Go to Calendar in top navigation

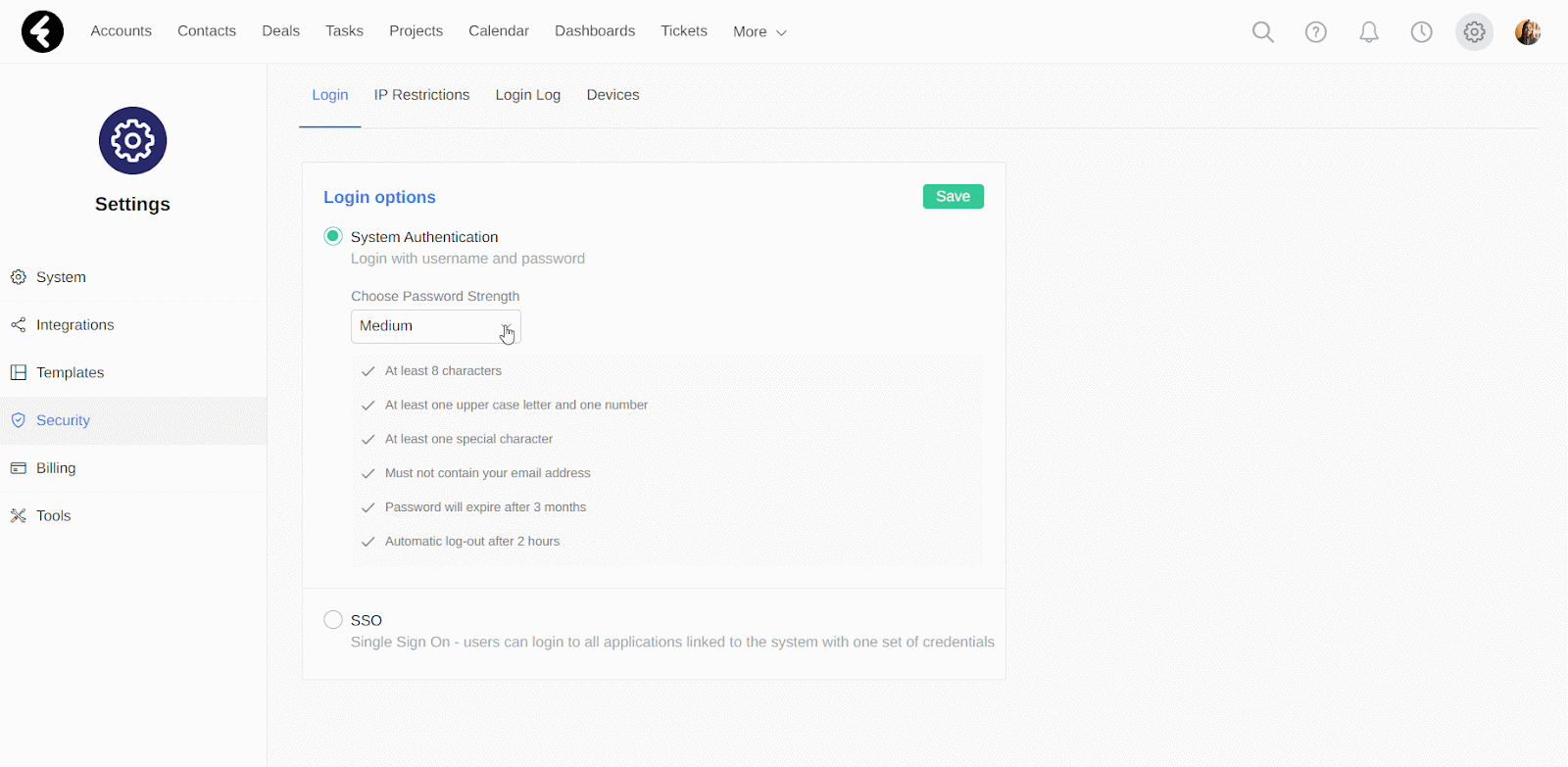[499, 31]
